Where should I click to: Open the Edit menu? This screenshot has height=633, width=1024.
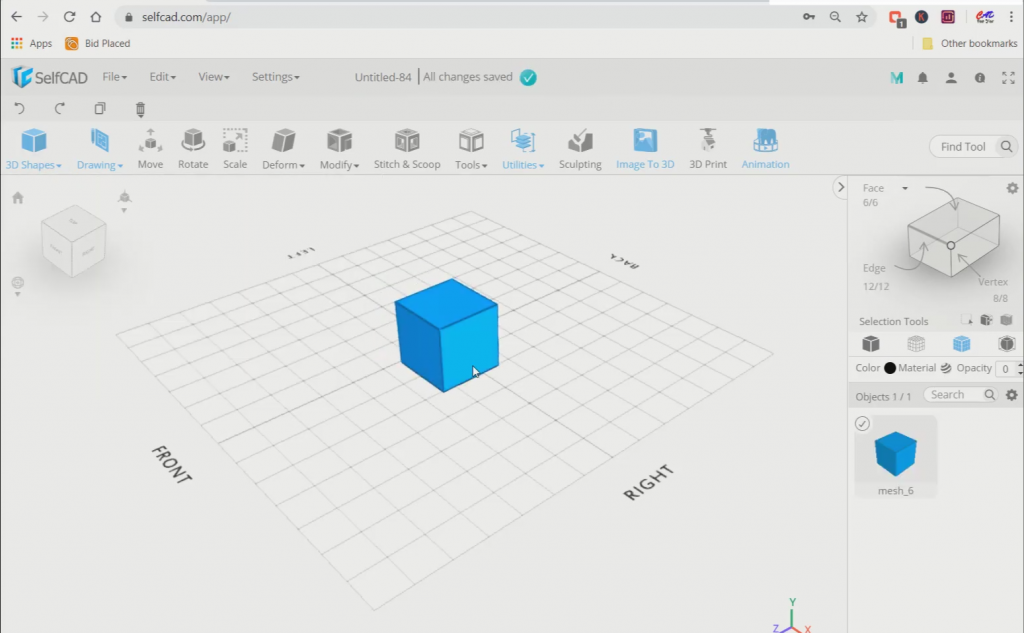[x=160, y=76]
